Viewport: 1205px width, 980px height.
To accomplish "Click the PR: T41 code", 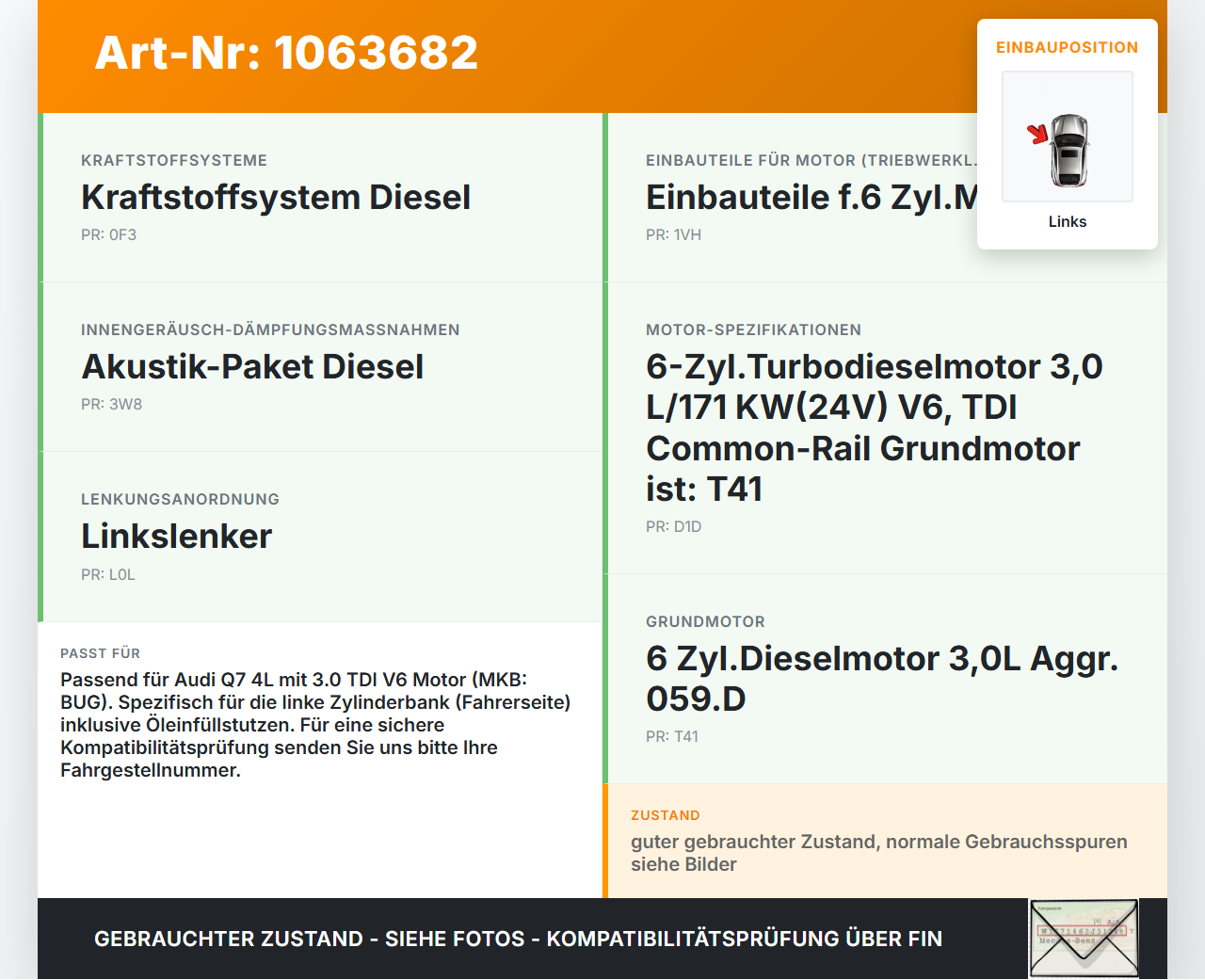I will click(x=672, y=736).
